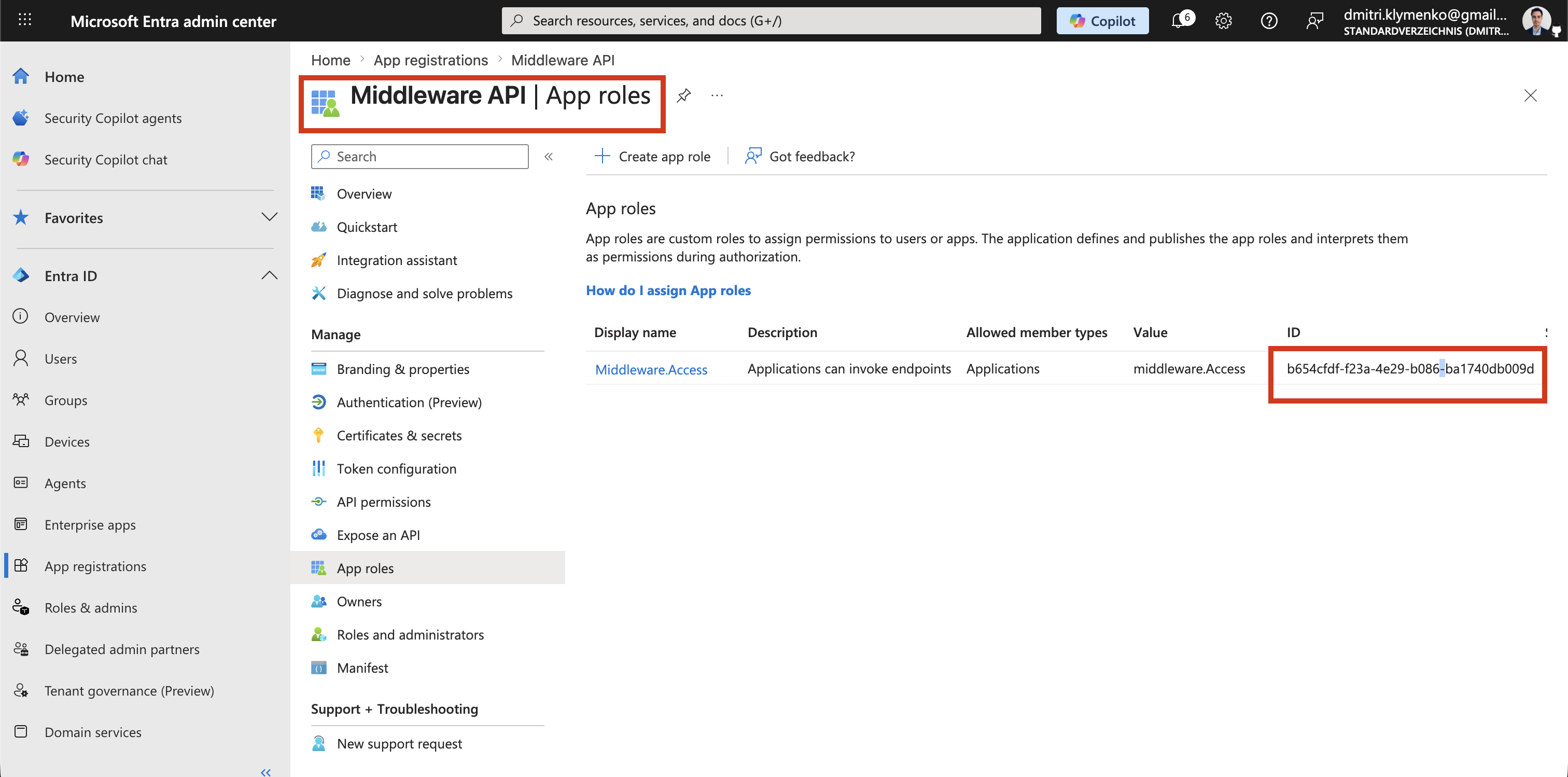Image resolution: width=1568 pixels, height=777 pixels.
Task: Click the Description column header
Action: pos(782,332)
